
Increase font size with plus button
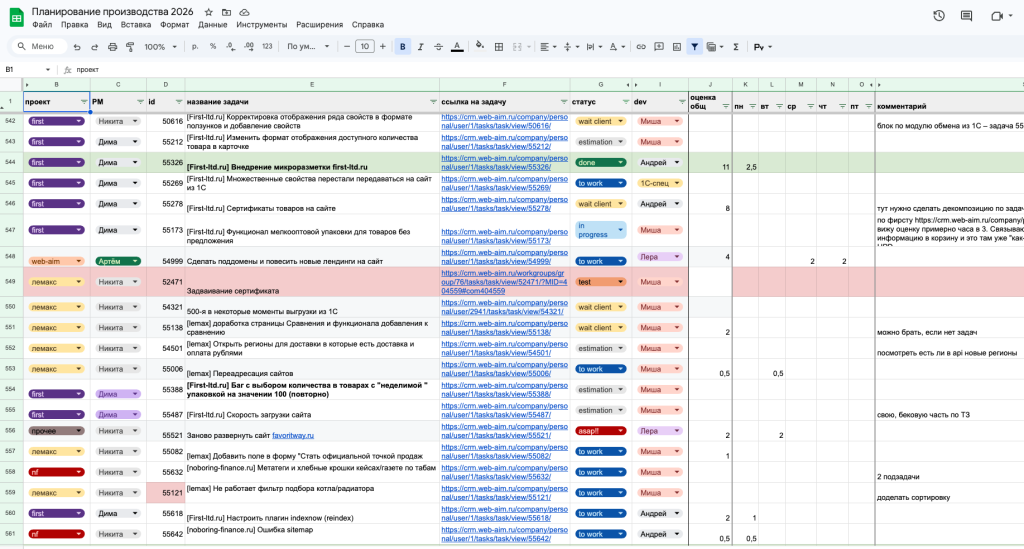pos(383,46)
